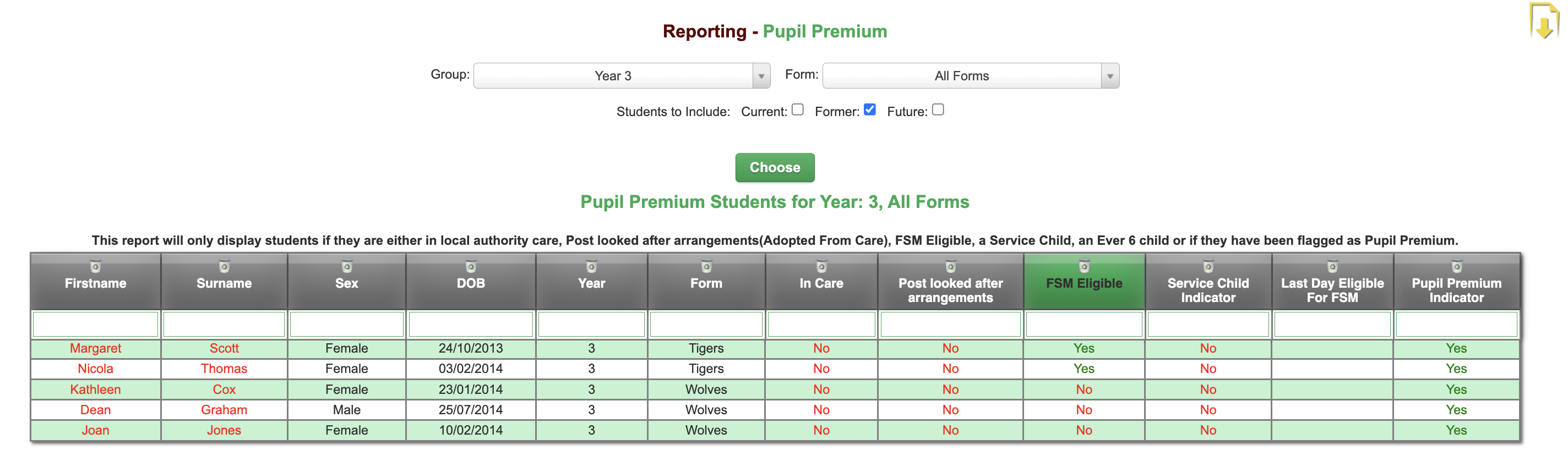Sort by the Sex column header

[346, 283]
